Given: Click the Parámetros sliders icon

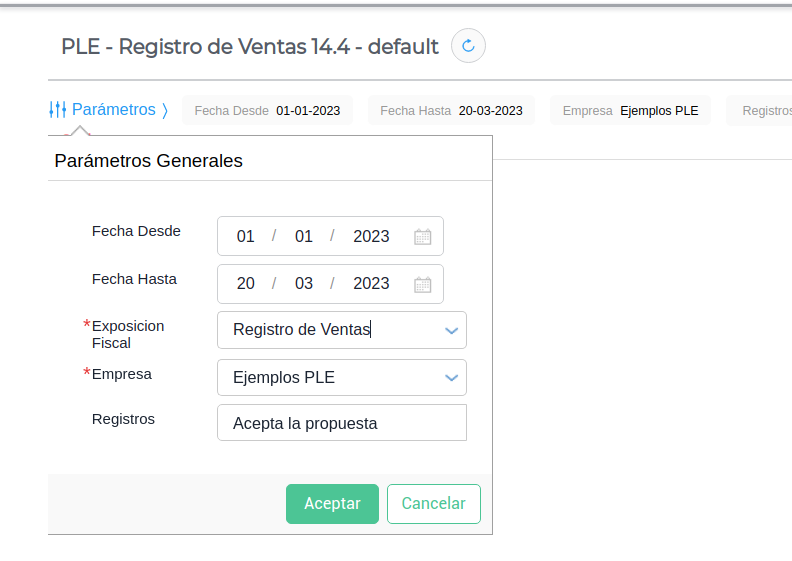Looking at the screenshot, I should 58,110.
